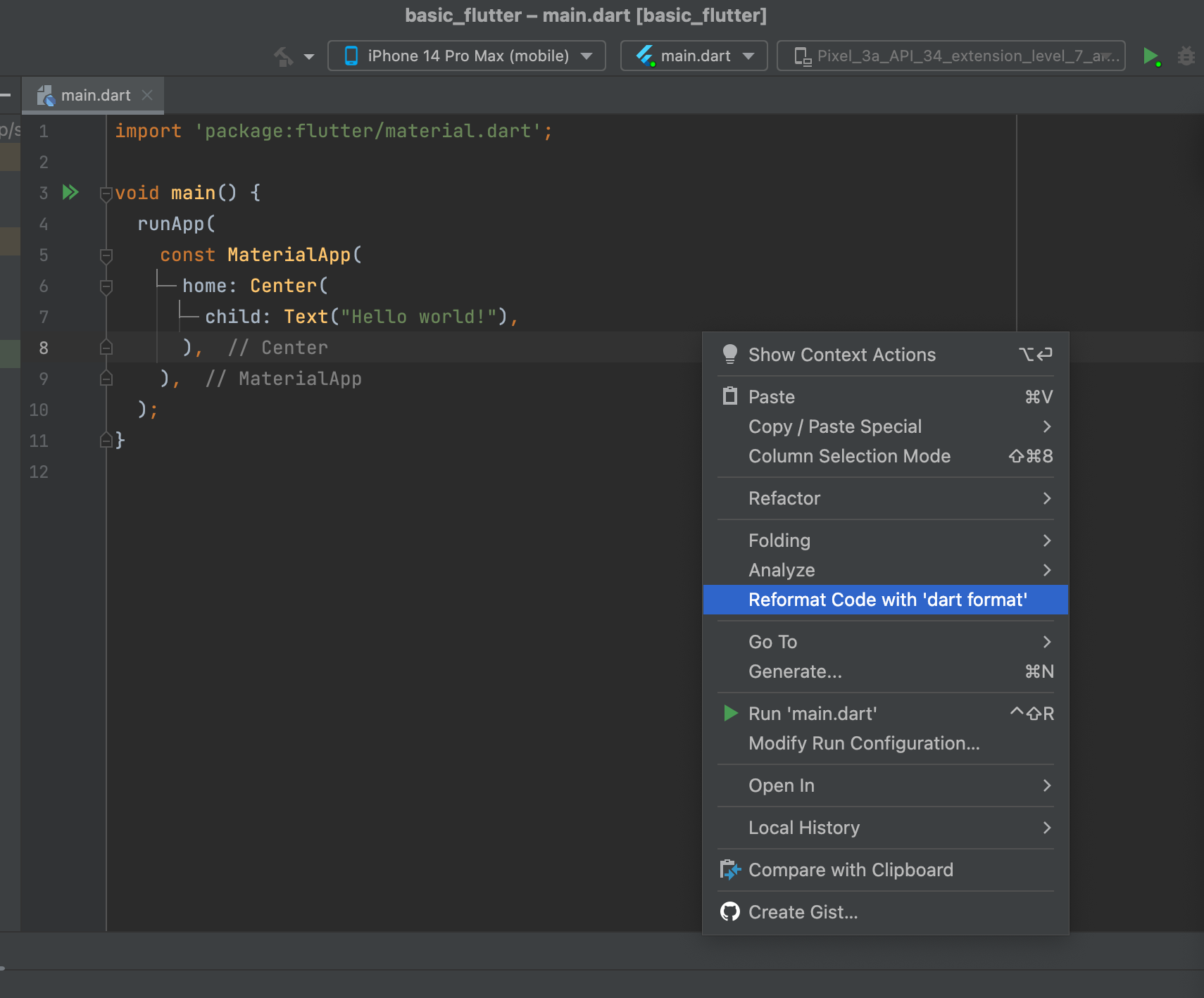Open the Folding submenu
This screenshot has height=998, width=1204.
[886, 541]
